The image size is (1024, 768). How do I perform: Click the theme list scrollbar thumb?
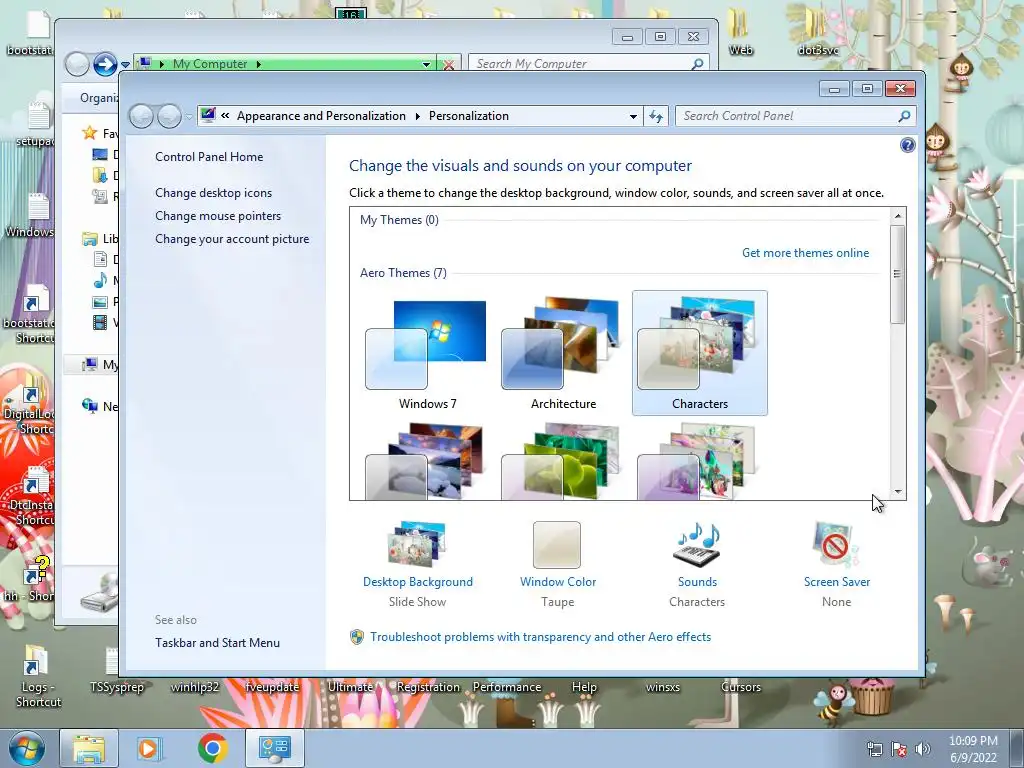pyautogui.click(x=897, y=274)
